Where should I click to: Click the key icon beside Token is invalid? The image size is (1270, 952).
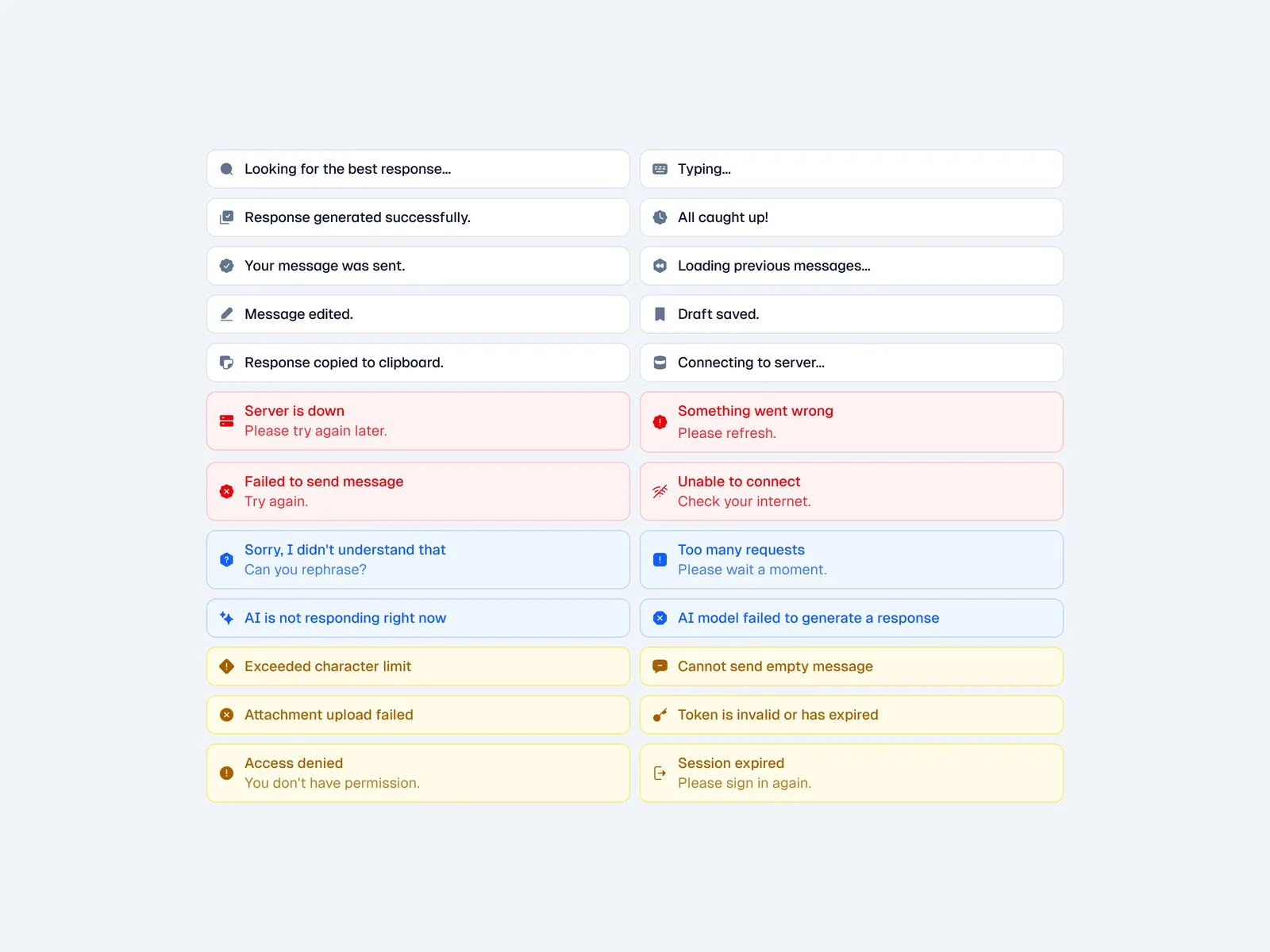pyautogui.click(x=660, y=715)
